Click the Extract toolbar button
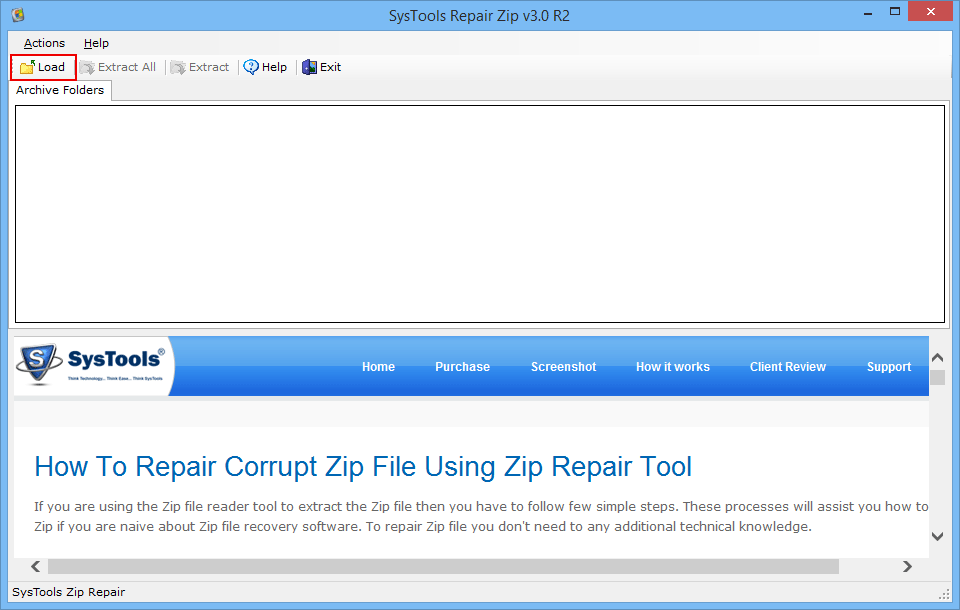This screenshot has width=960, height=610. coord(200,67)
